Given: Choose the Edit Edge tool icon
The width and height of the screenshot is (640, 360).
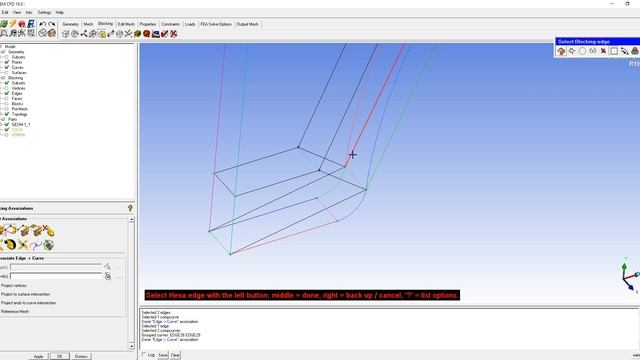Looking at the screenshot, I should pyautogui.click(x=129, y=34).
